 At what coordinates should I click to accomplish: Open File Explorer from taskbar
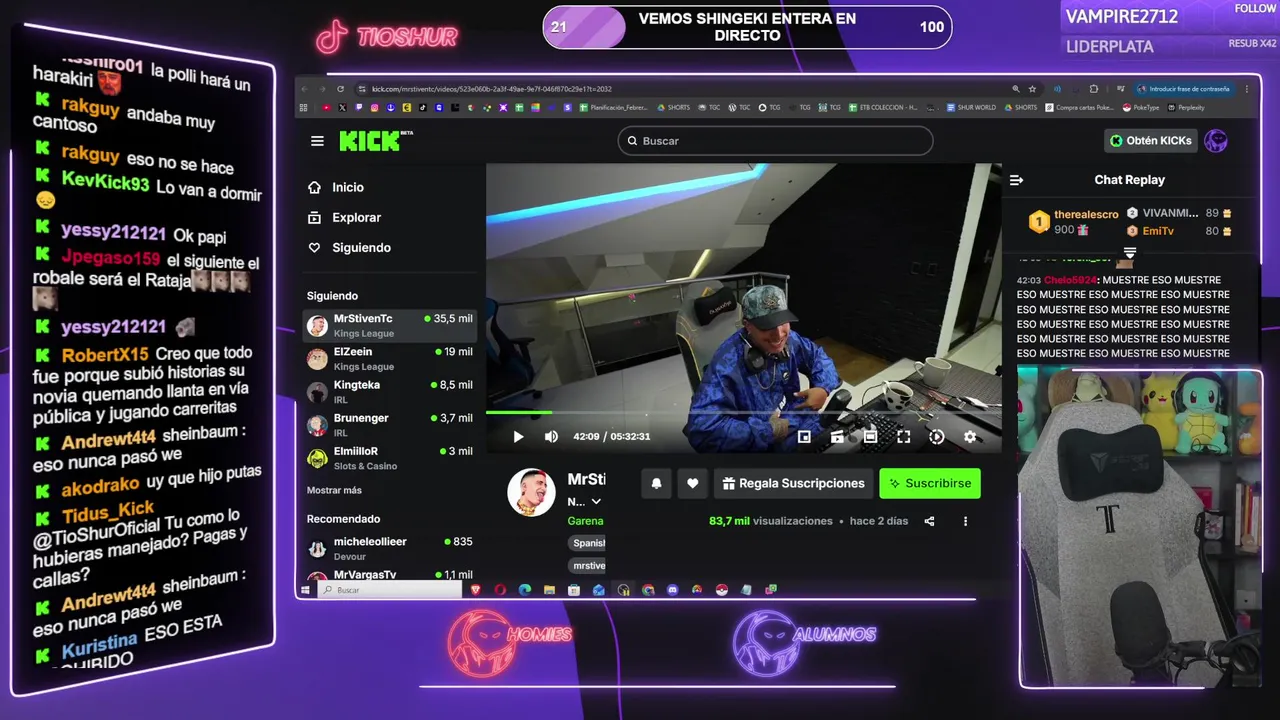point(549,590)
